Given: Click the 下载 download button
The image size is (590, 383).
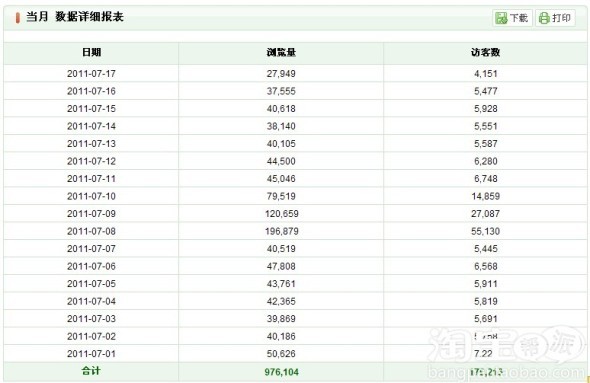Looking at the screenshot, I should (x=512, y=18).
